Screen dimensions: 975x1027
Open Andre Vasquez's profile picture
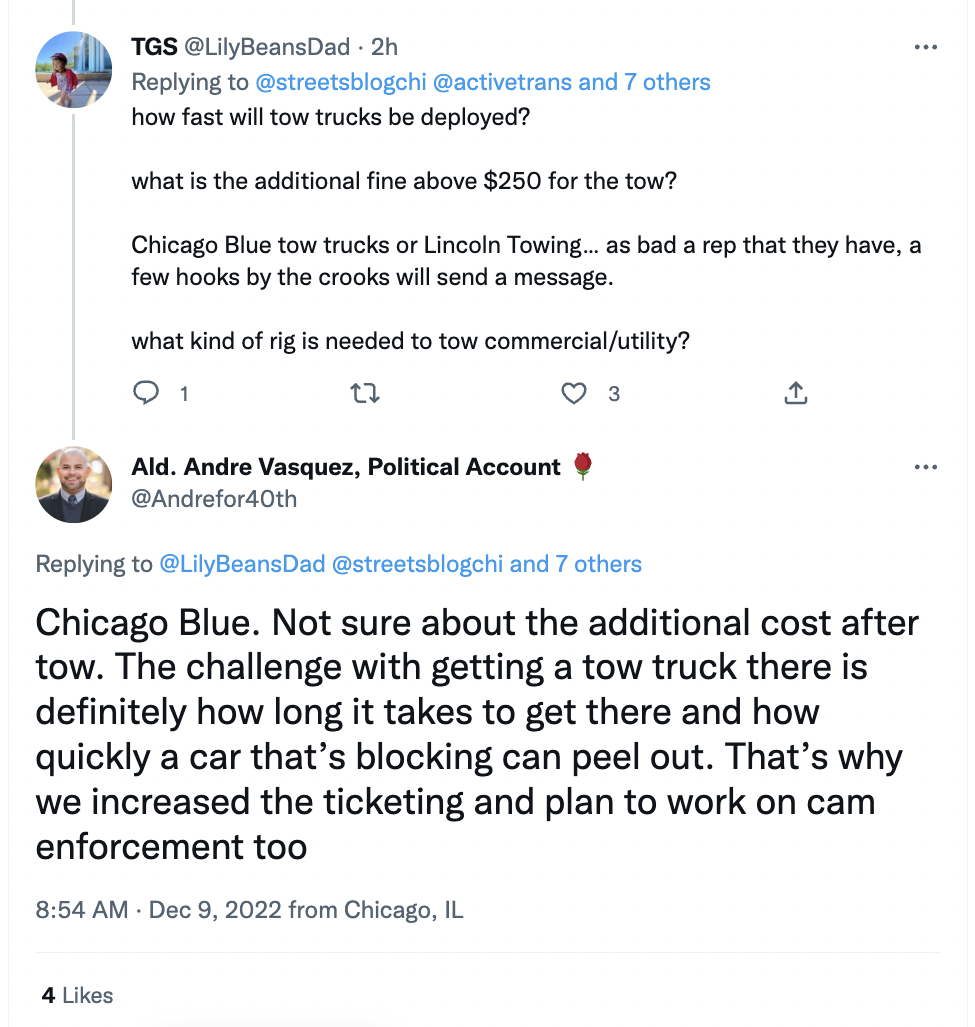73,485
